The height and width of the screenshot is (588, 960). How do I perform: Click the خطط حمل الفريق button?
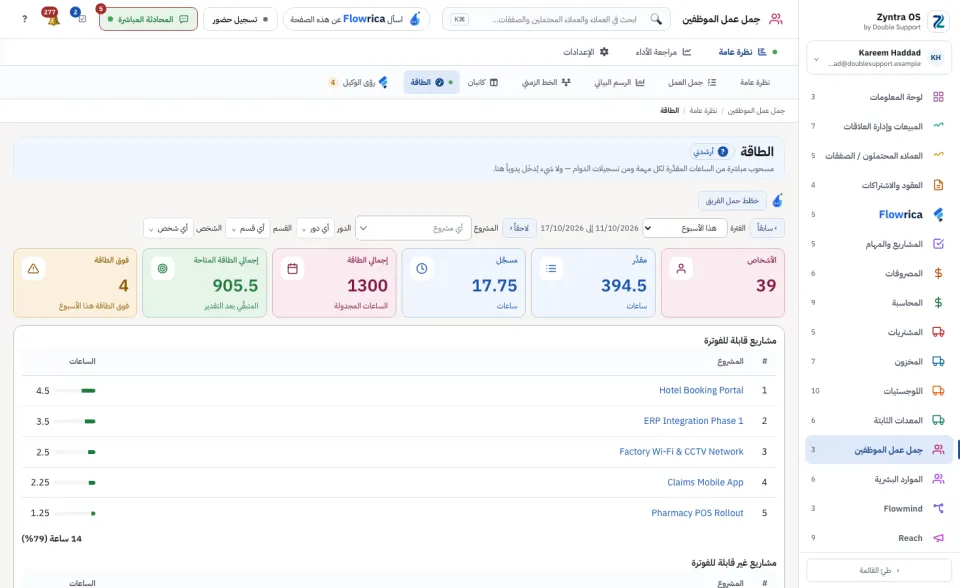pyautogui.click(x=732, y=200)
